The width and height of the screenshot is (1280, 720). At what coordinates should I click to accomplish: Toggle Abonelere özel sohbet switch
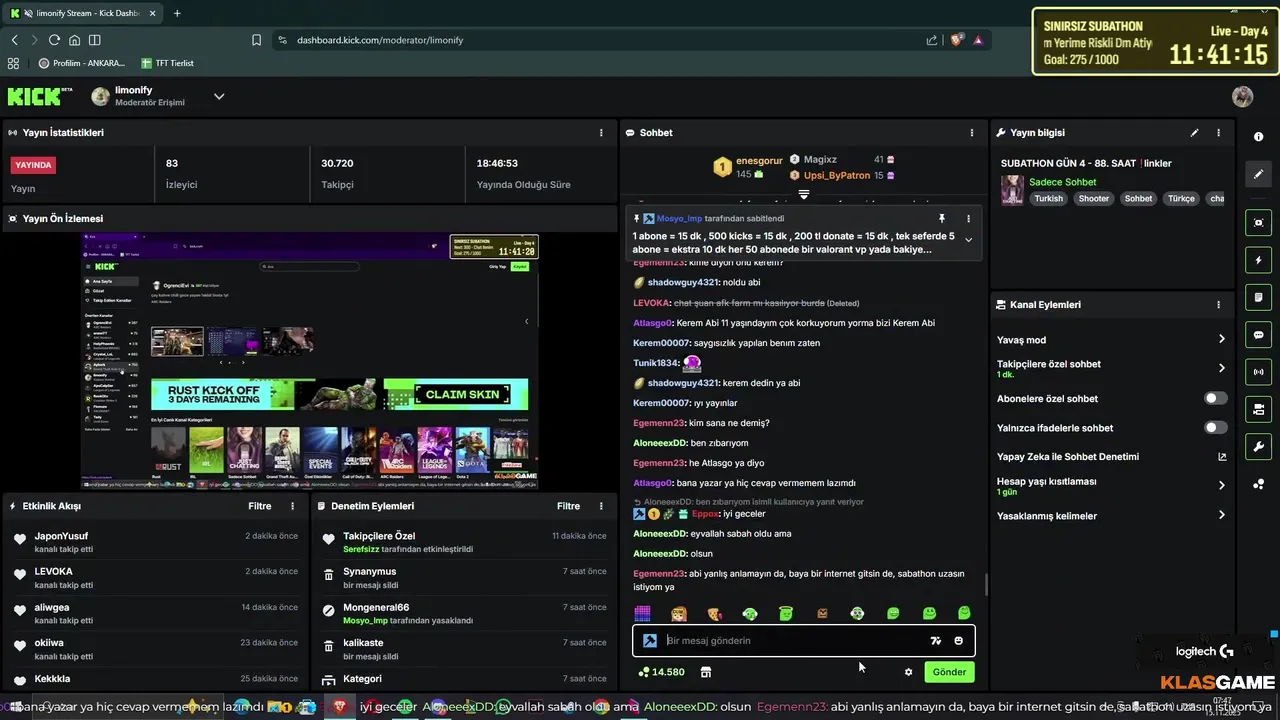(1215, 398)
